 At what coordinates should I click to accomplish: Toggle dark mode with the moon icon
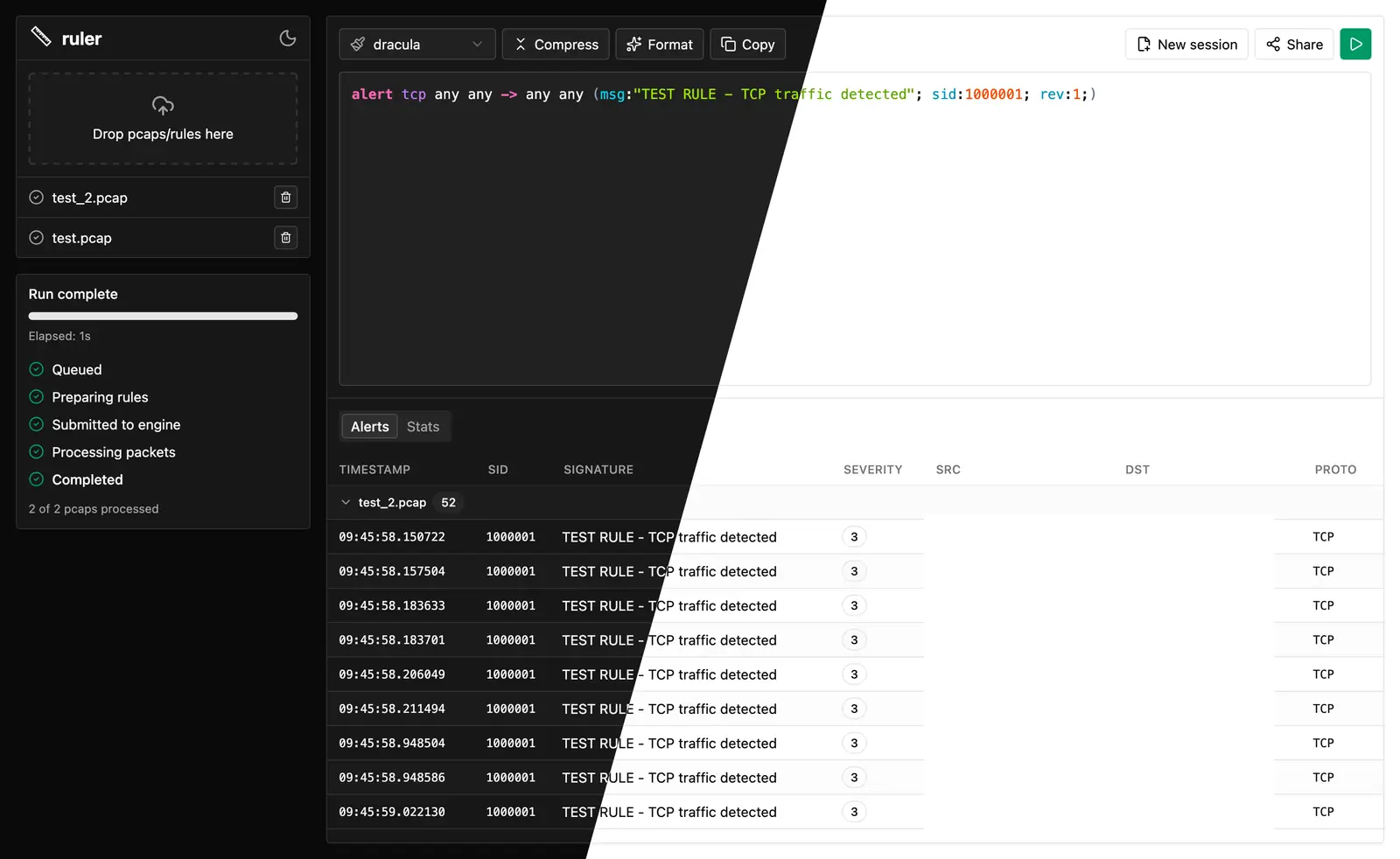288,38
